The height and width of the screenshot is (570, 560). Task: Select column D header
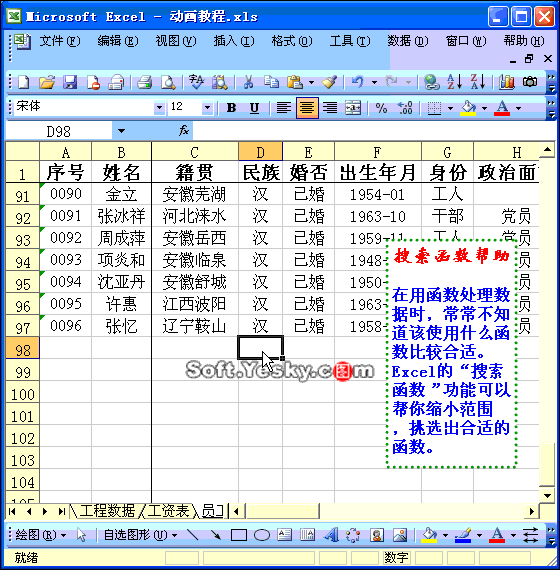pos(260,152)
